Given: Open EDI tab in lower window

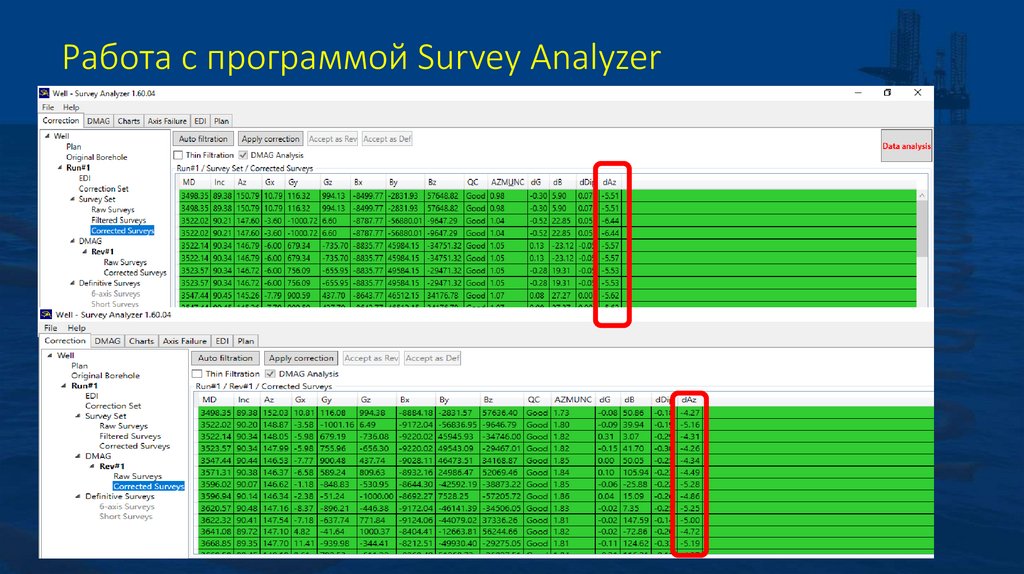Looking at the screenshot, I should pyautogui.click(x=222, y=341).
